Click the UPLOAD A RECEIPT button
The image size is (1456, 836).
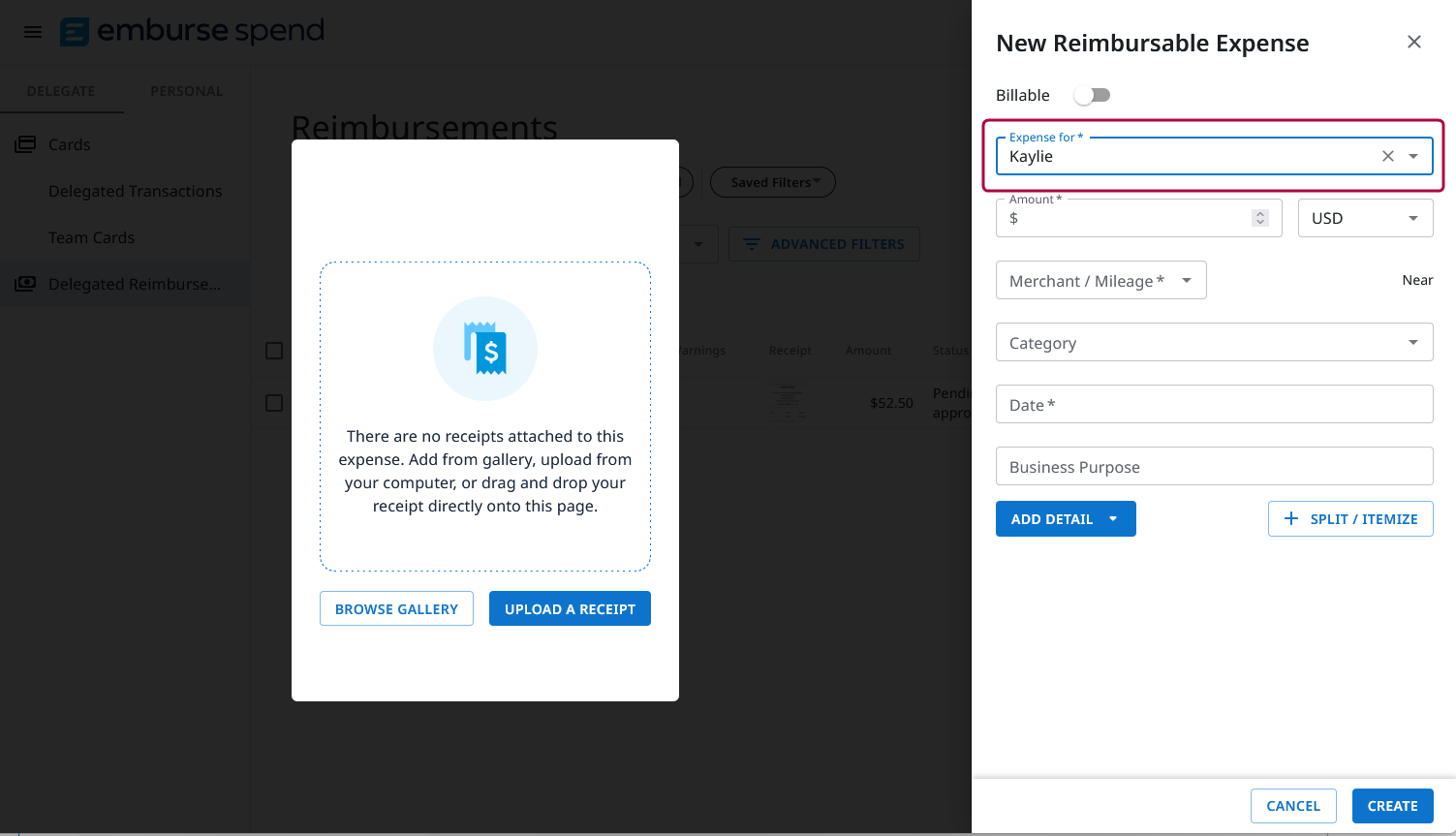click(x=570, y=608)
